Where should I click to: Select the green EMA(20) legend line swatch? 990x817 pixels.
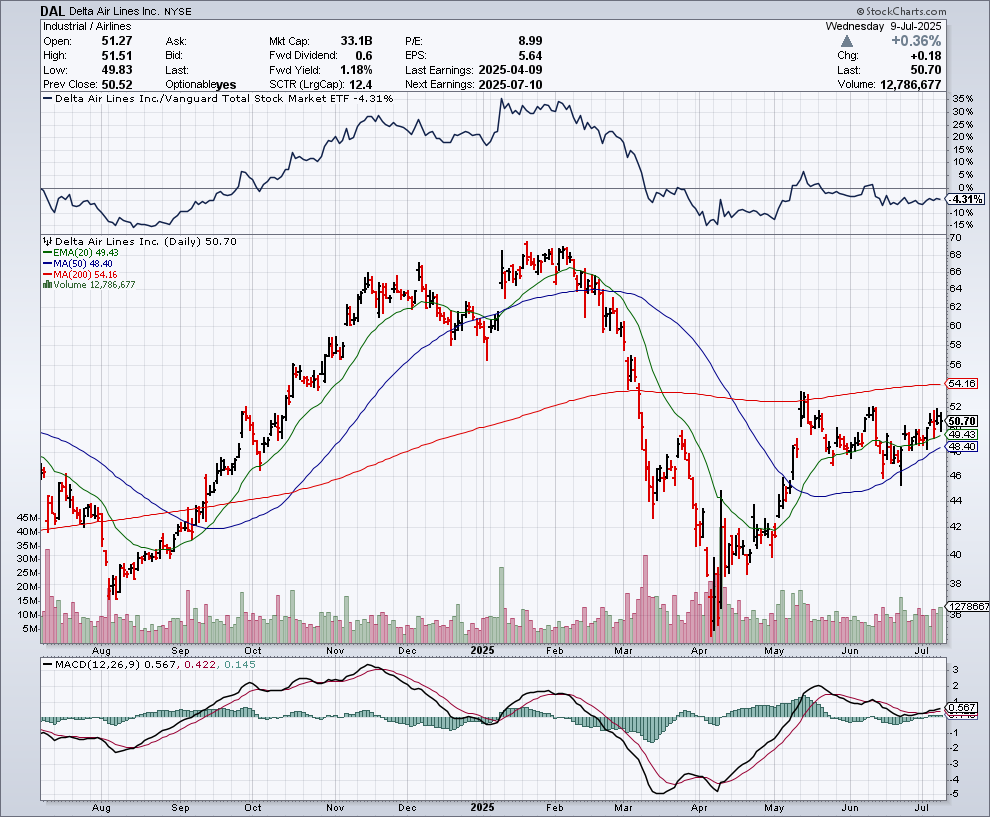pyautogui.click(x=47, y=253)
